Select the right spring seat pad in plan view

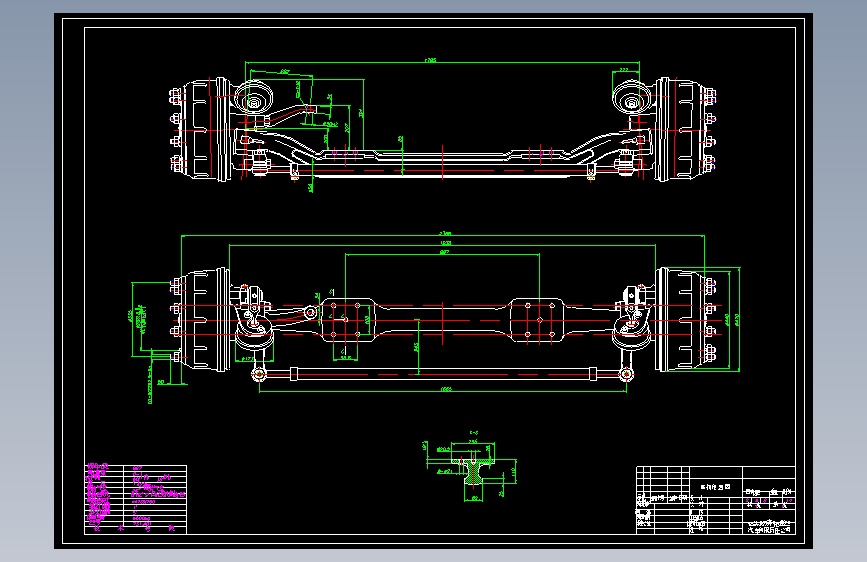[537, 320]
